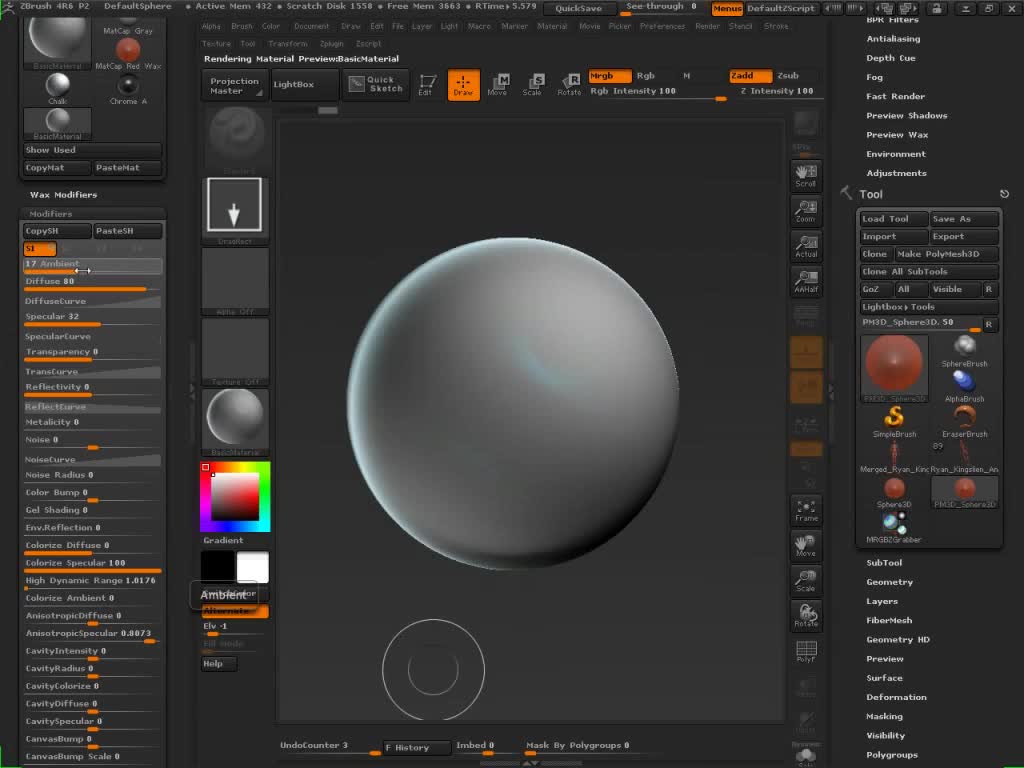Open the DragRect stroke selector
1024x768 pixels.
coord(234,210)
